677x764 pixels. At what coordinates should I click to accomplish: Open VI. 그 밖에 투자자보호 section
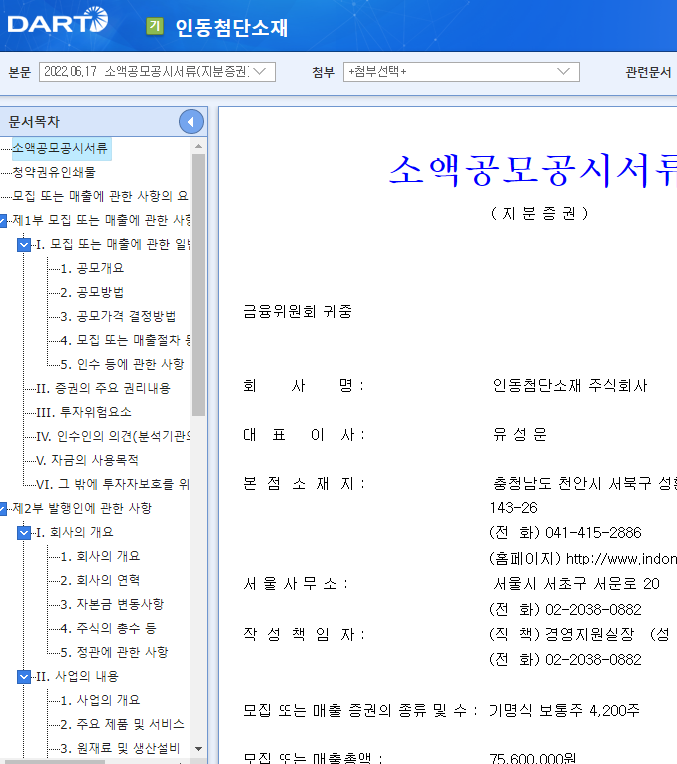(x=113, y=484)
